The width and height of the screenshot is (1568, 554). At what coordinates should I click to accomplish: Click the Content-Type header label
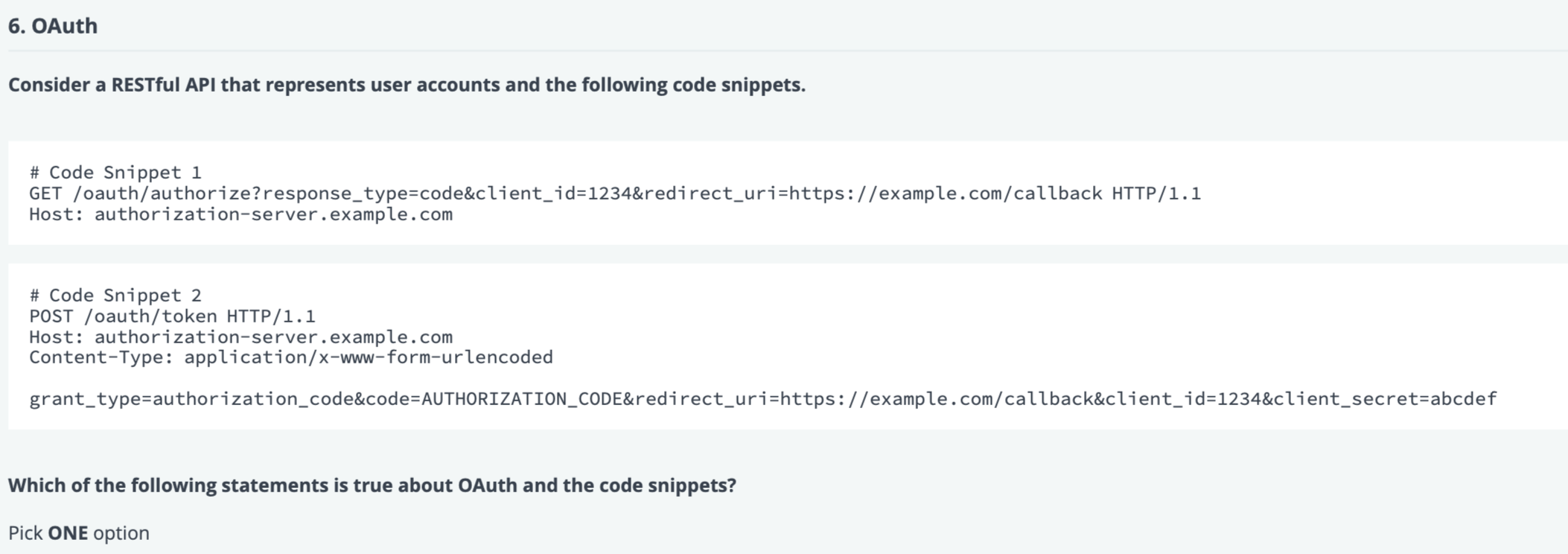point(101,357)
